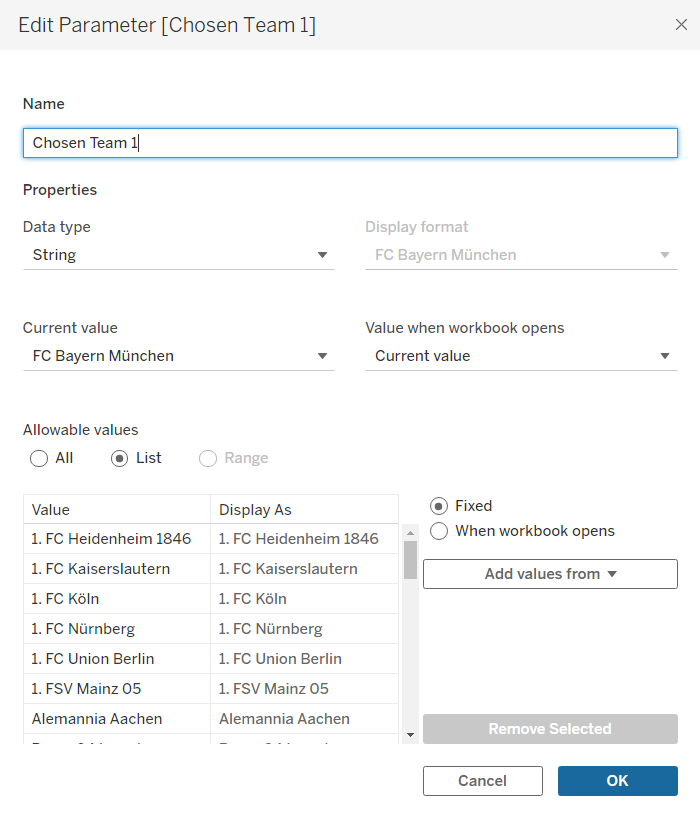This screenshot has height=818, width=700.
Task: Select the List radio button
Action: click(120, 459)
